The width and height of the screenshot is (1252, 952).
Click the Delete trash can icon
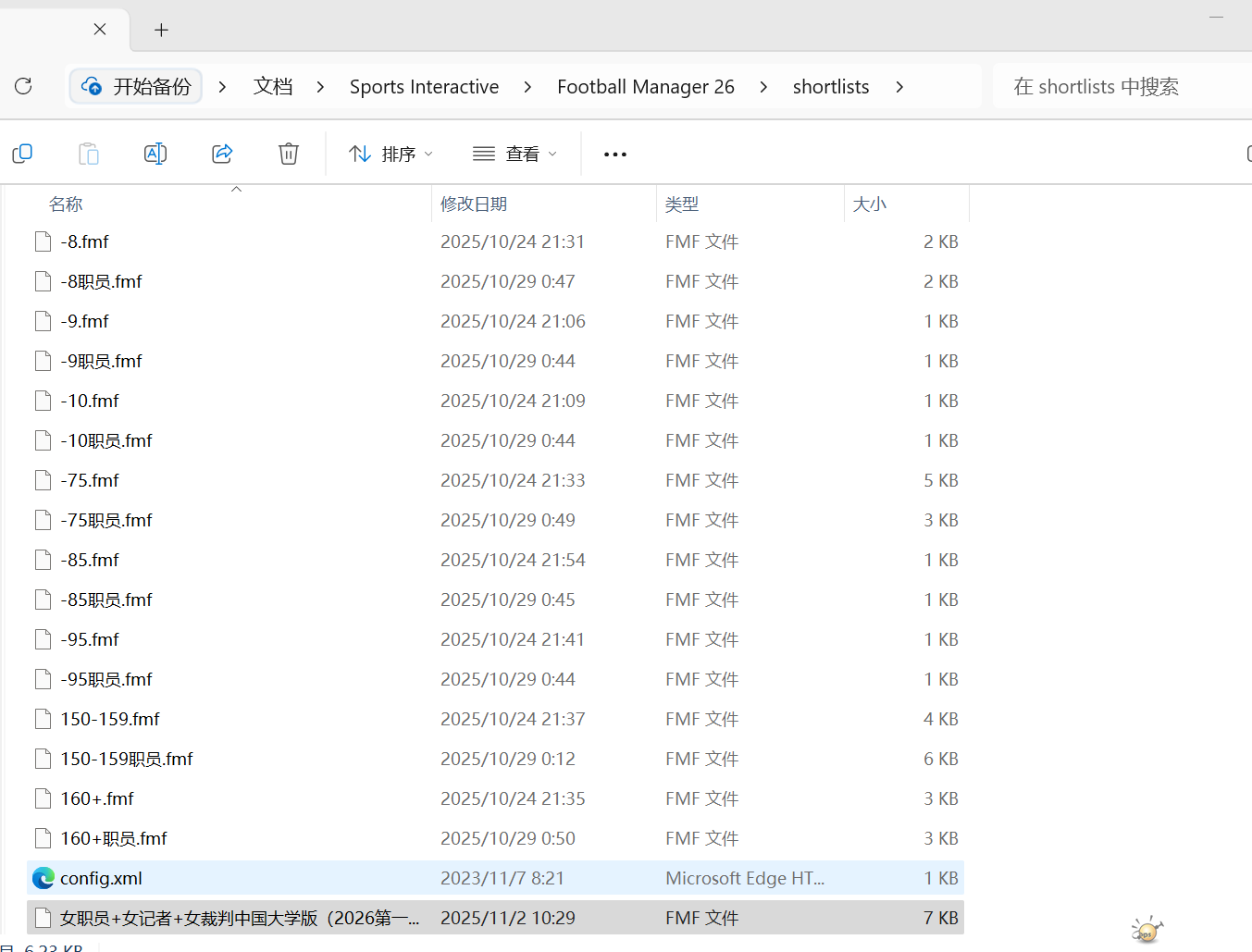click(x=289, y=154)
